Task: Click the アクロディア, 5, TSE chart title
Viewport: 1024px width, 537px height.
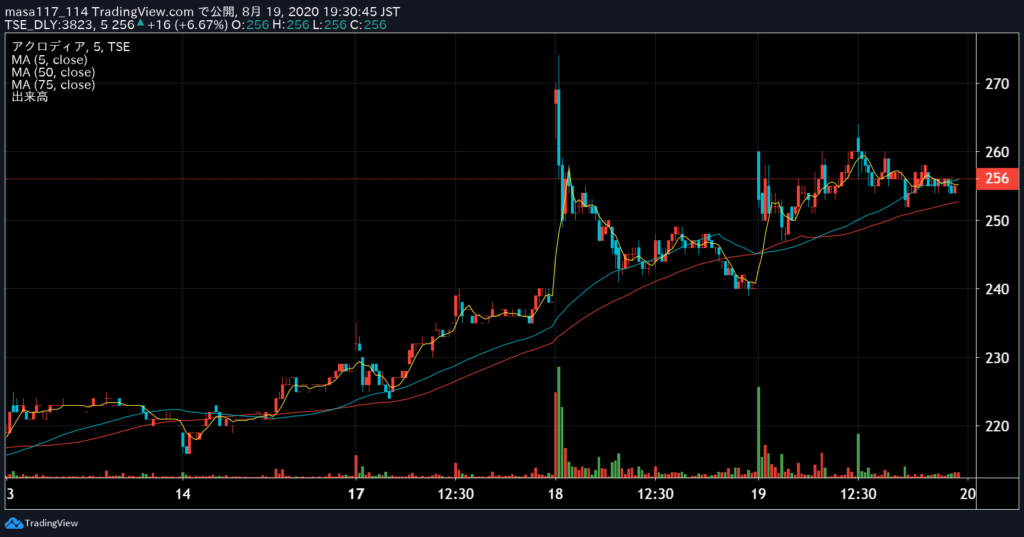Action: 71,46
